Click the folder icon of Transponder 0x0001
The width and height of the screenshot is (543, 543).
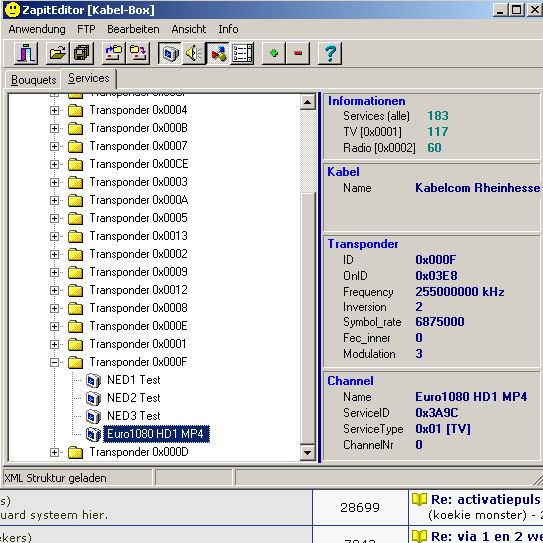[x=75, y=345]
